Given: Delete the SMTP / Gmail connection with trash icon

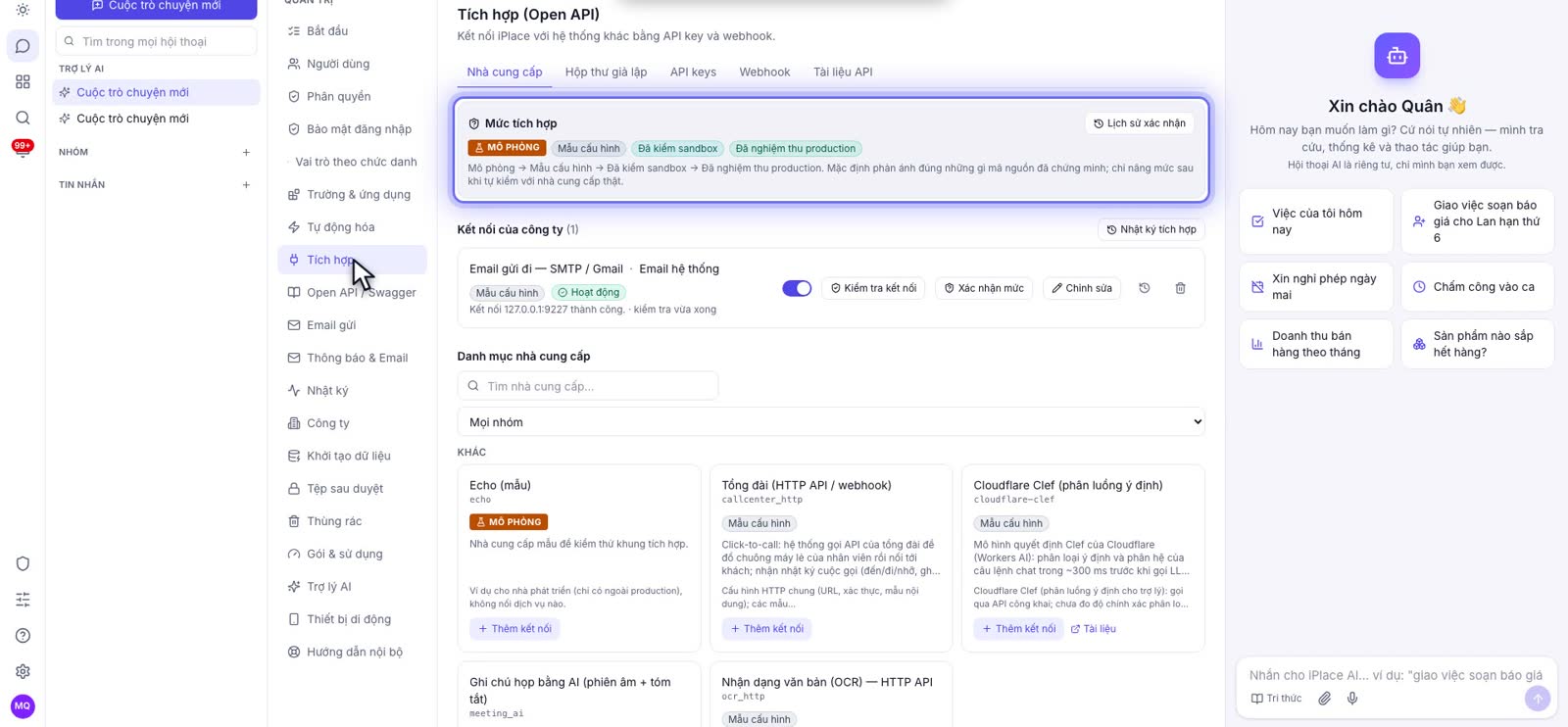Looking at the screenshot, I should pos(1180,288).
